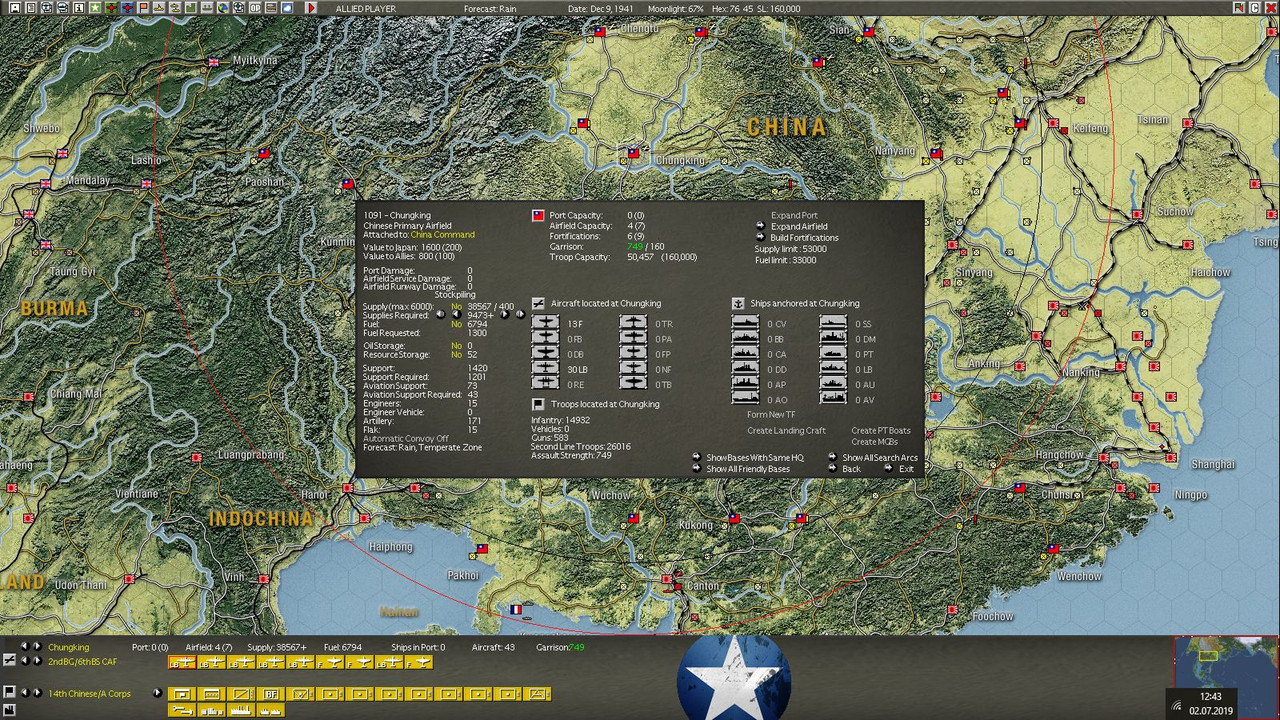Screen dimensions: 1280x720
Task: Click the carrier (0 CV) ship icon
Action: tap(746, 323)
